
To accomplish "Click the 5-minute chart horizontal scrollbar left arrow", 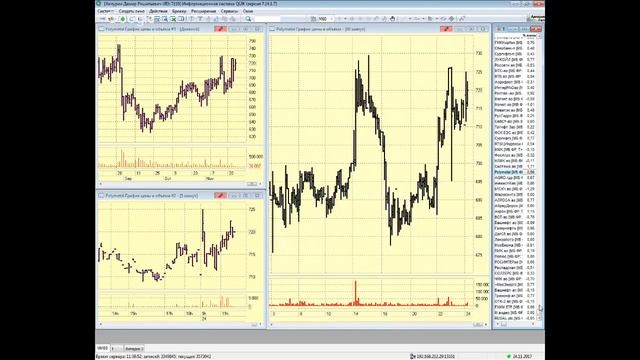I will click(x=101, y=324).
